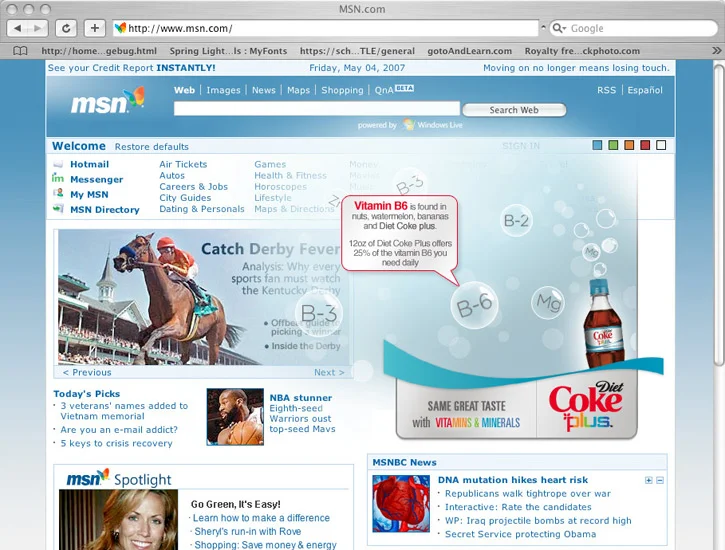
Task: Show more bookmarks with double chevron
Action: click(716, 50)
